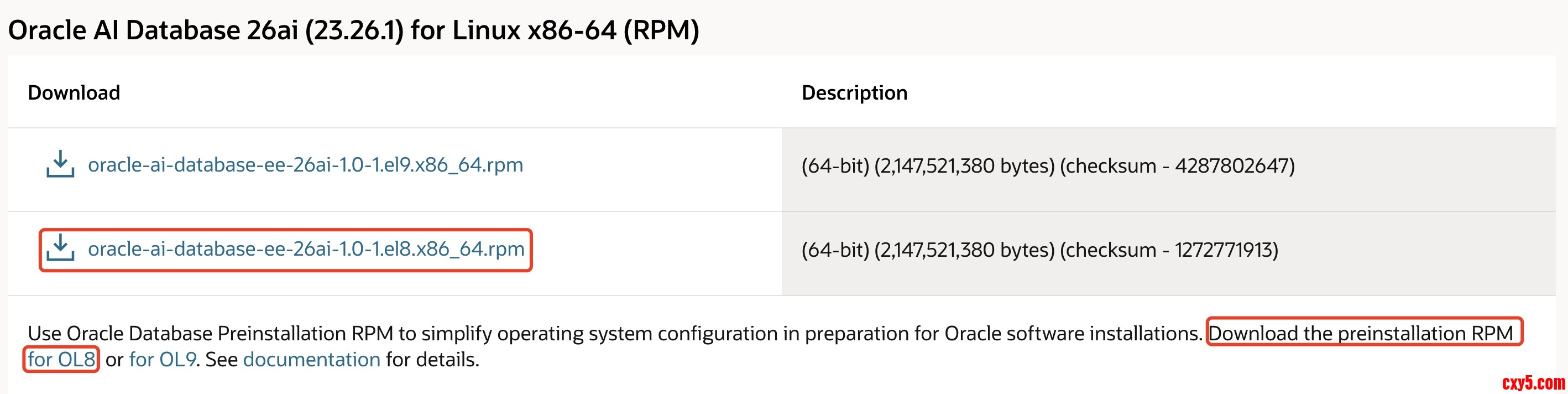Click "Linux x86-64" in the heading

click(534, 30)
